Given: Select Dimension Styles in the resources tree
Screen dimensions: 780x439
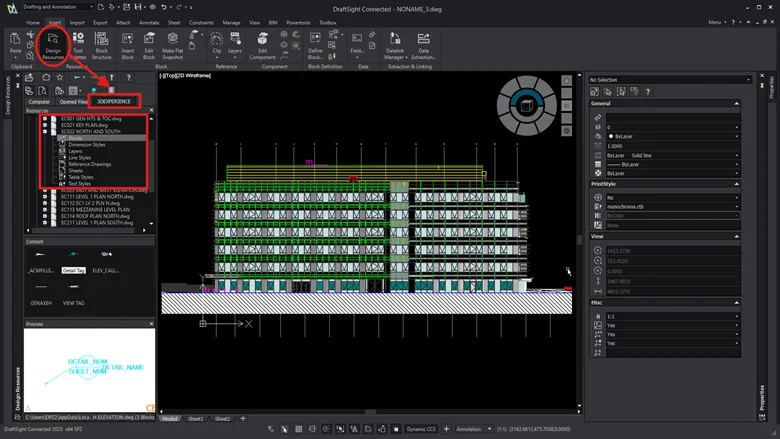Looking at the screenshot, I should [x=87, y=144].
